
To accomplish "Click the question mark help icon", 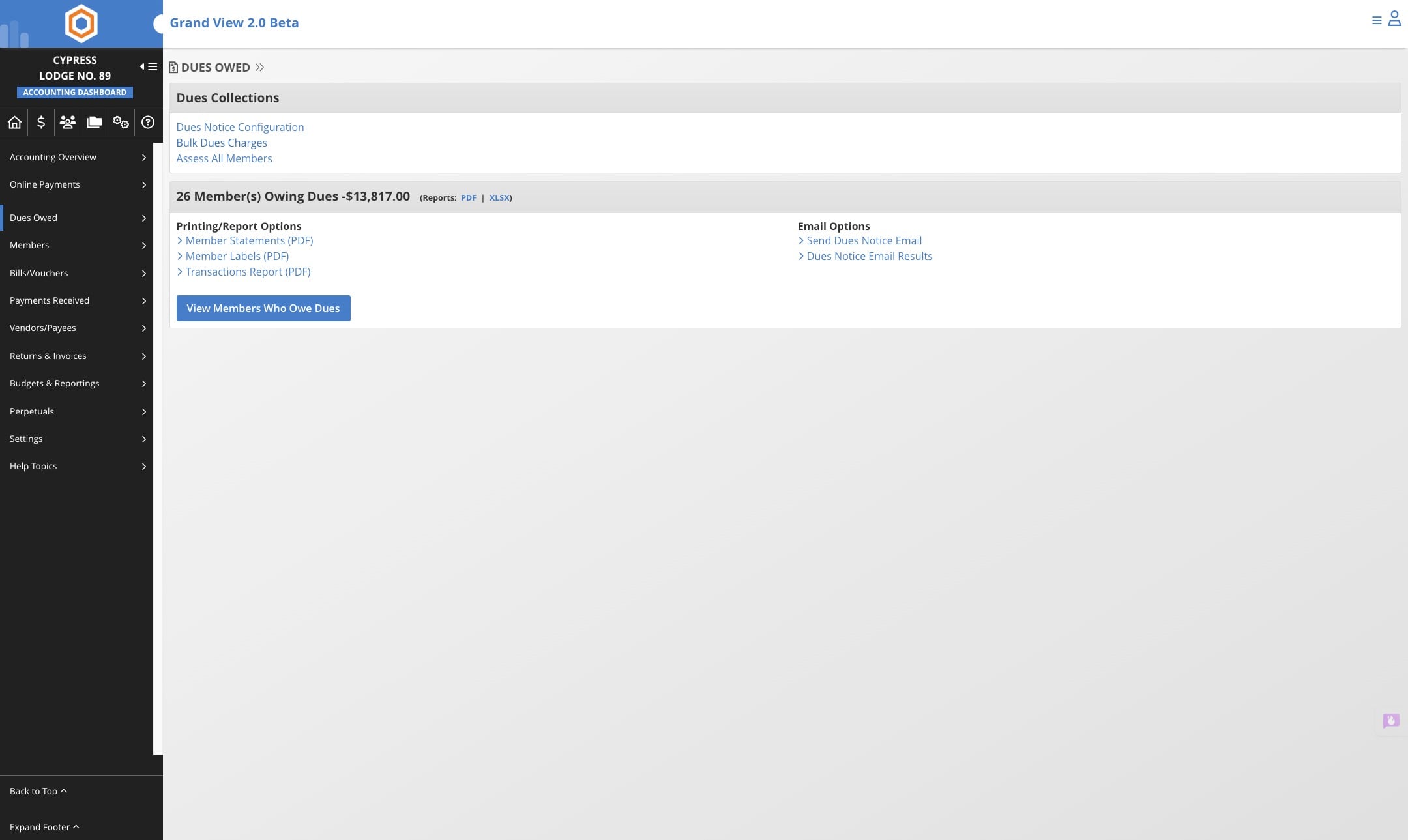I will tap(147, 123).
